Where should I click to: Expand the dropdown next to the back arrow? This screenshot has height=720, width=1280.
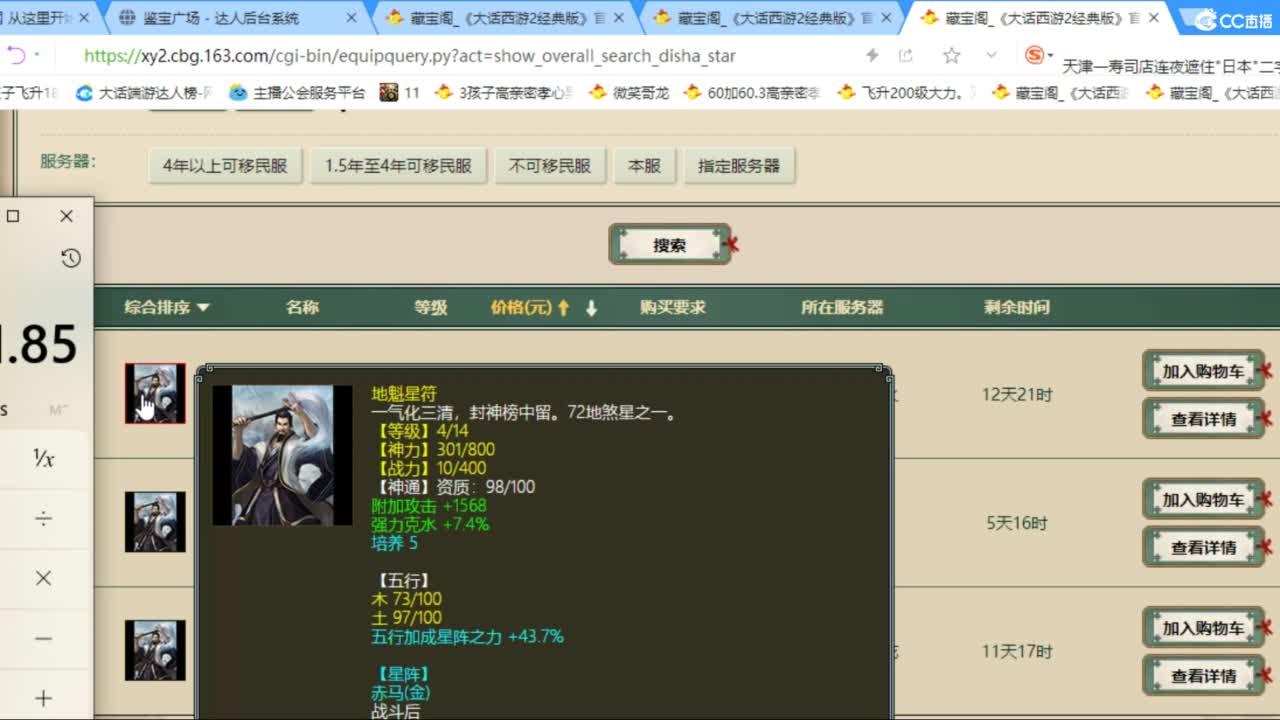tap(38, 55)
